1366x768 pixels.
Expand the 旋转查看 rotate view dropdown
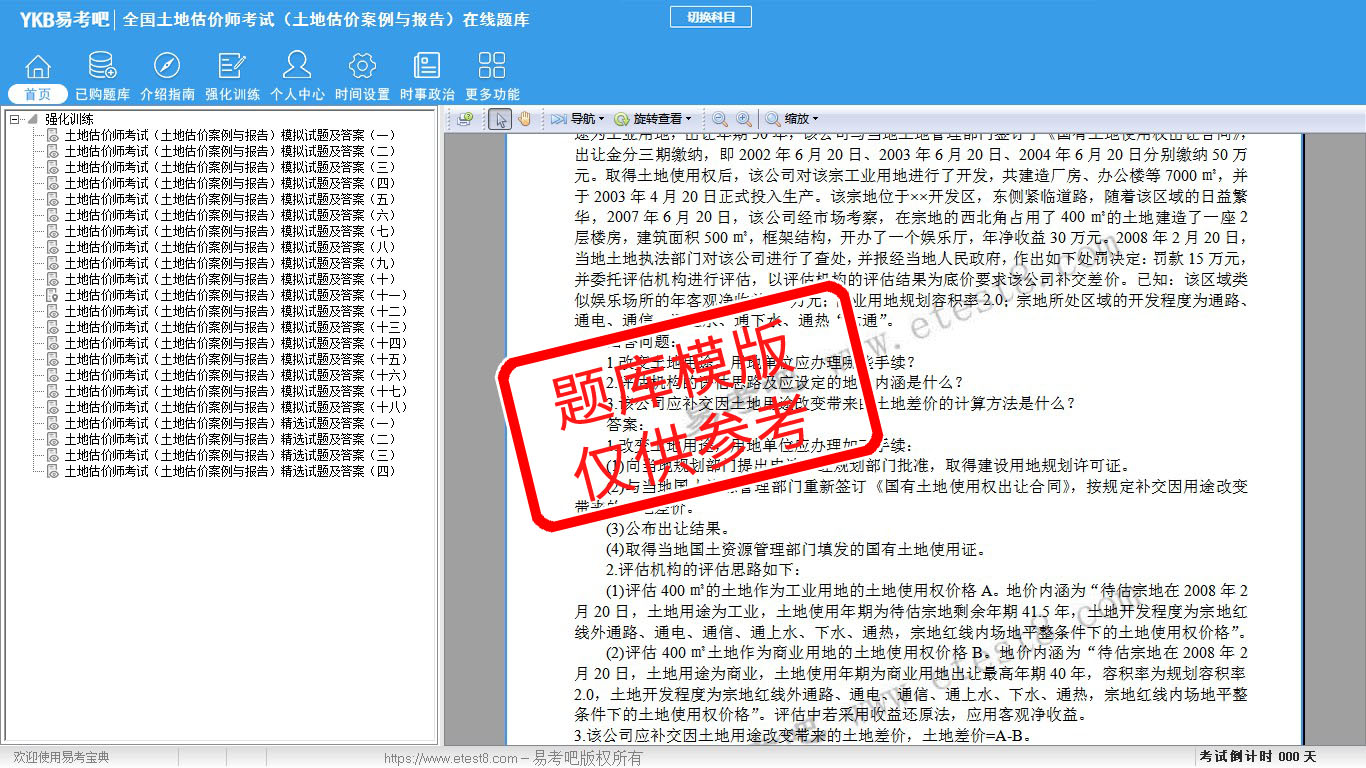point(654,119)
